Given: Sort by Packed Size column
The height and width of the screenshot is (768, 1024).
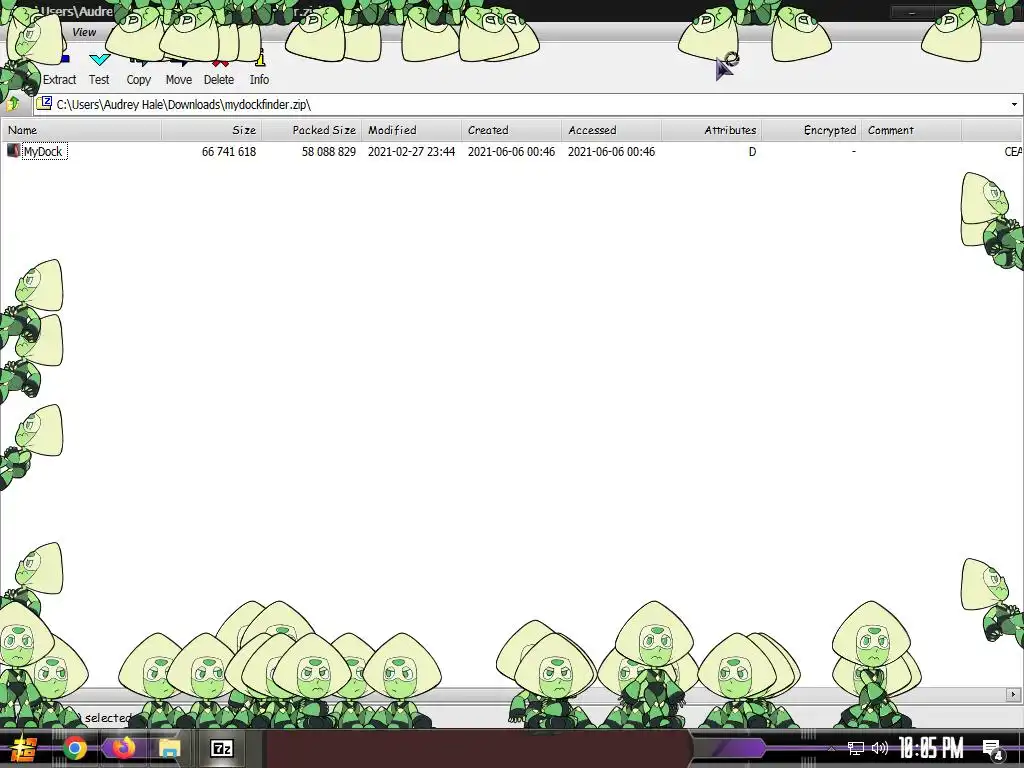Looking at the screenshot, I should (x=312, y=130).
